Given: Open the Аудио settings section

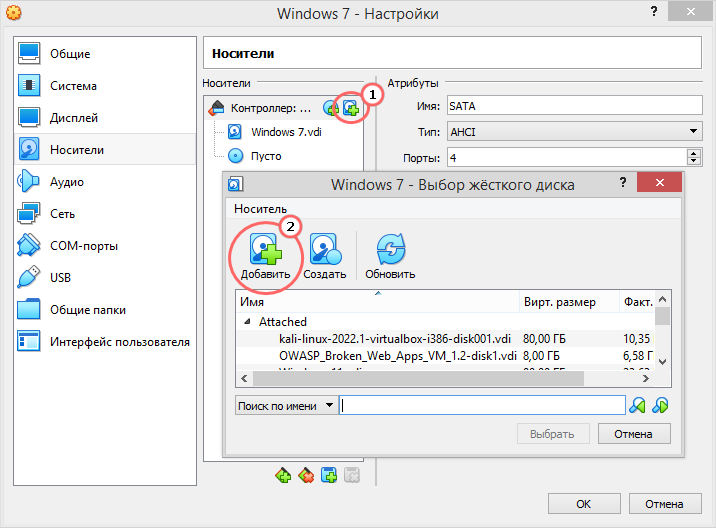Looking at the screenshot, I should coord(105,181).
